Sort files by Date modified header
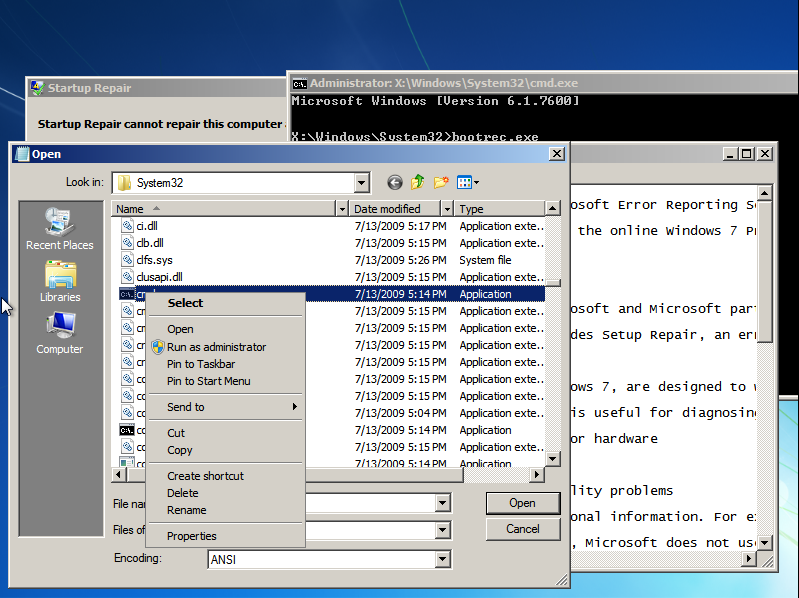Viewport: 799px width, 598px height. point(395,208)
